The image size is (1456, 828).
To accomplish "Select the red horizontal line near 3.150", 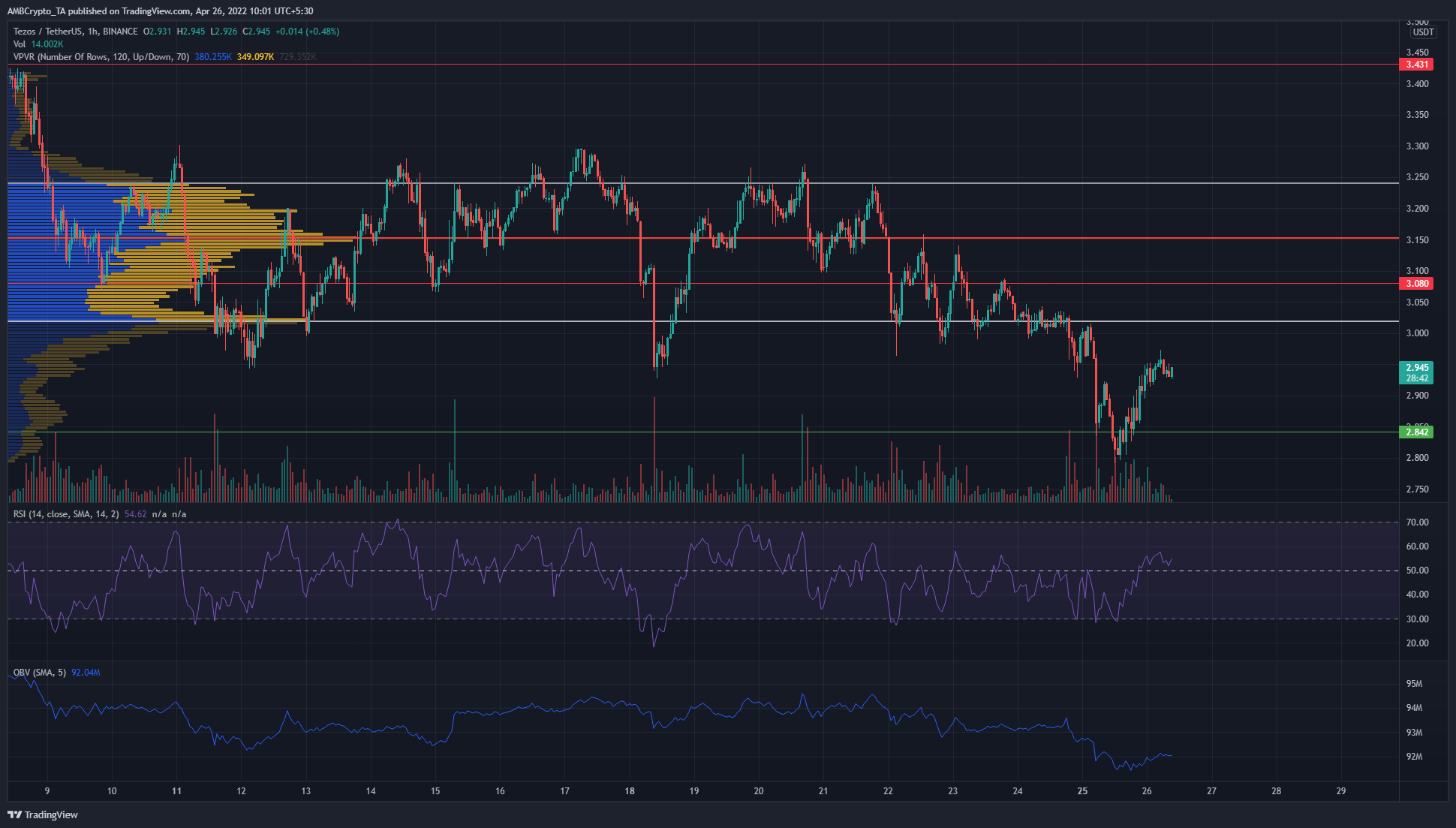I will 703,238.
